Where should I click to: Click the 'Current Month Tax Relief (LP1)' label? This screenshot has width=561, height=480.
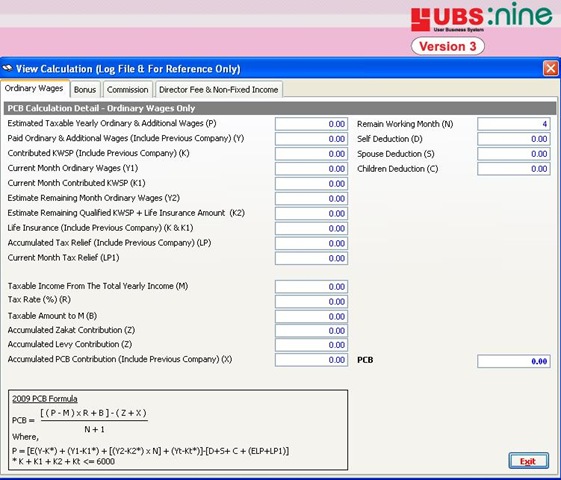(x=63, y=258)
